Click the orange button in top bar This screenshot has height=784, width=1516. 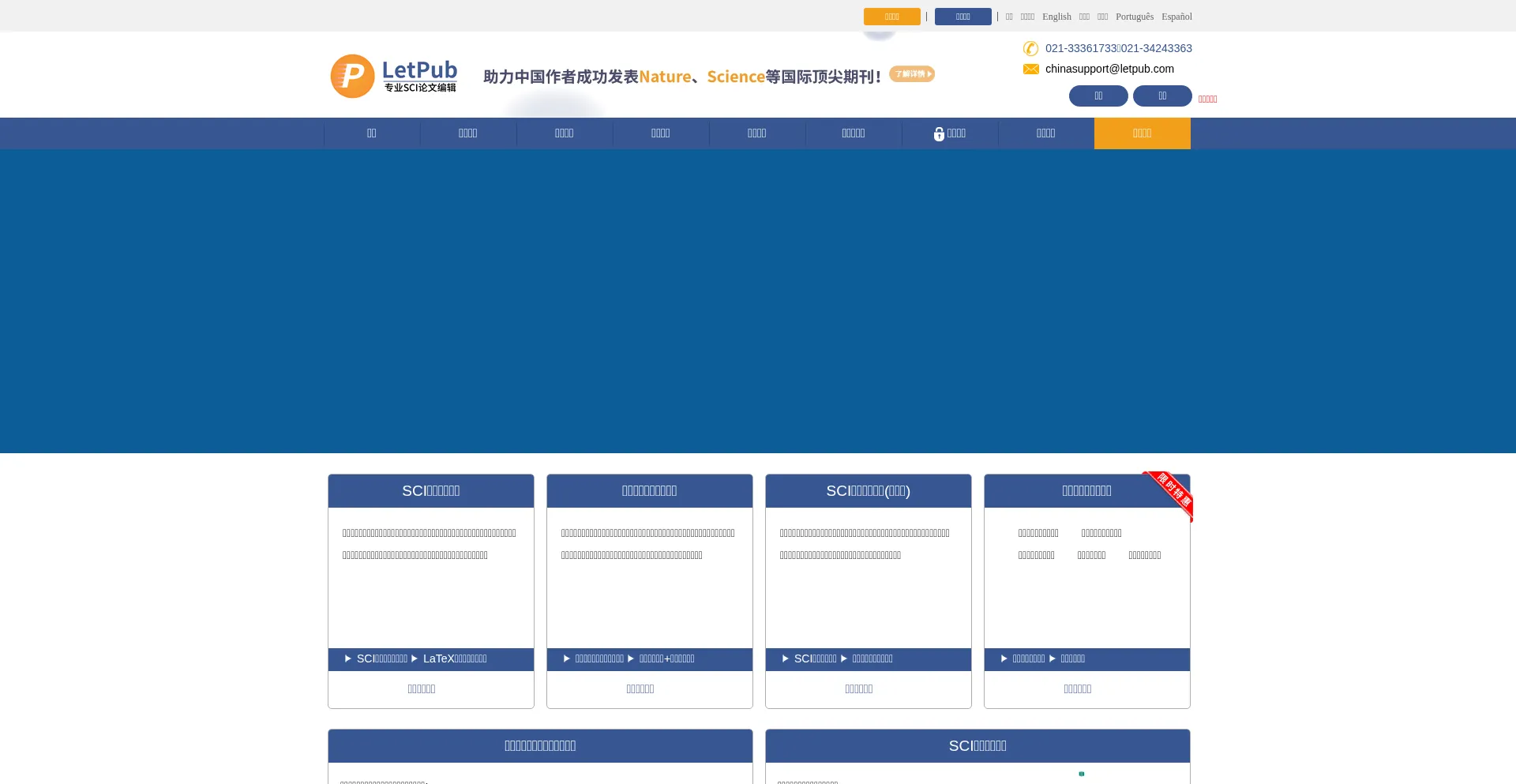(x=891, y=17)
